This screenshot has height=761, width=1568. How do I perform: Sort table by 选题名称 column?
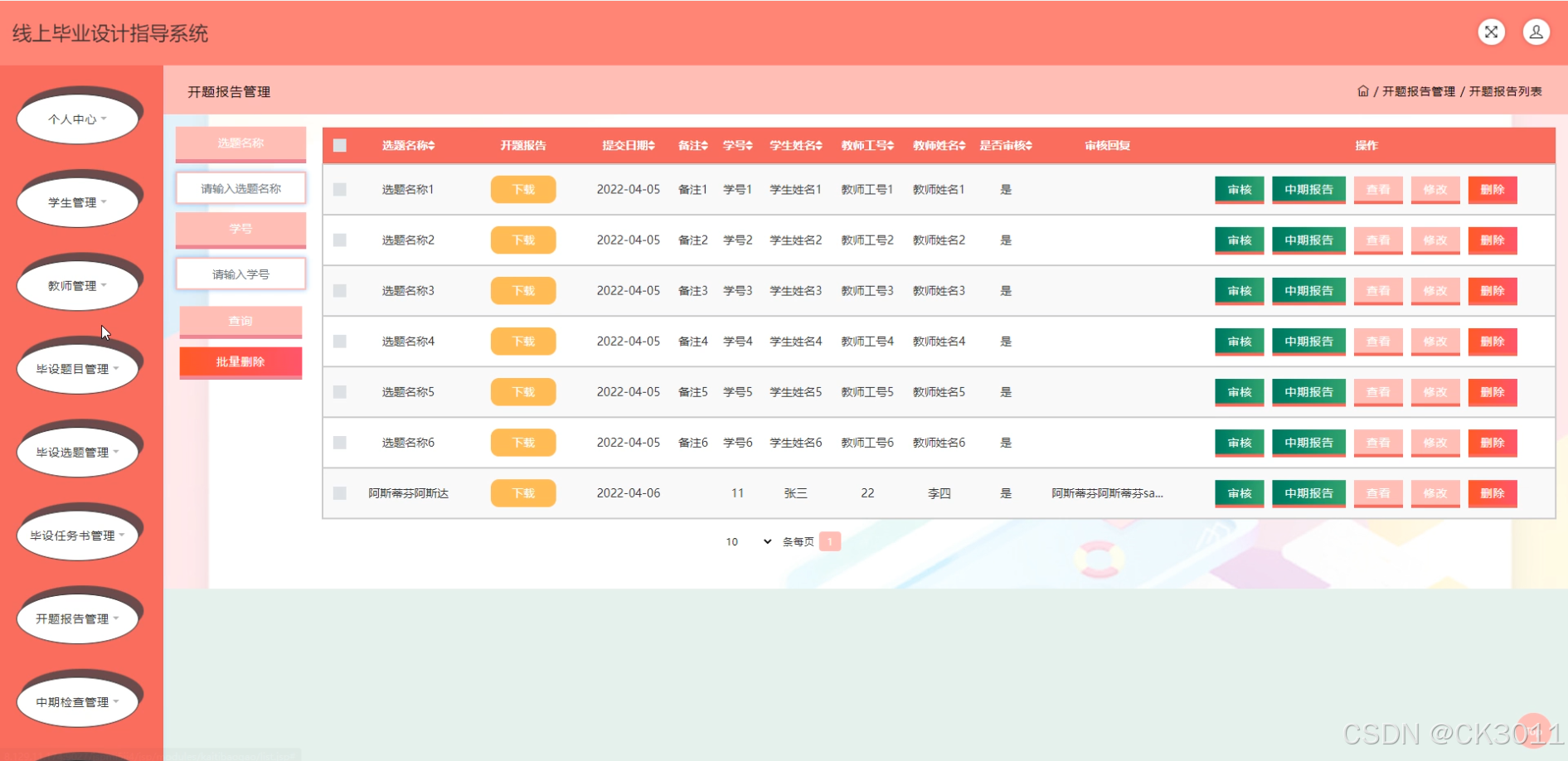click(408, 145)
